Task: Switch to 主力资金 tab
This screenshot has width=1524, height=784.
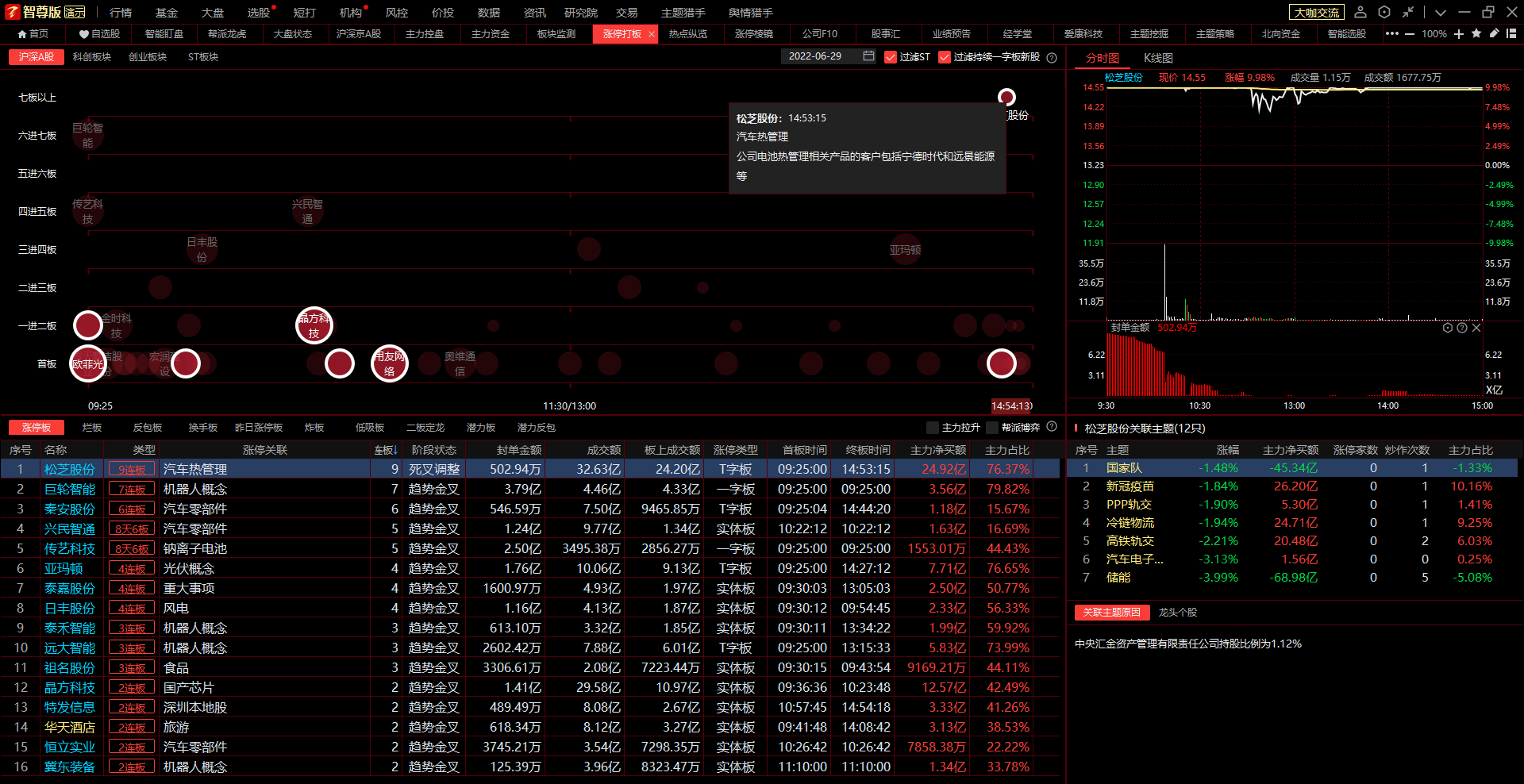Action: coord(491,34)
